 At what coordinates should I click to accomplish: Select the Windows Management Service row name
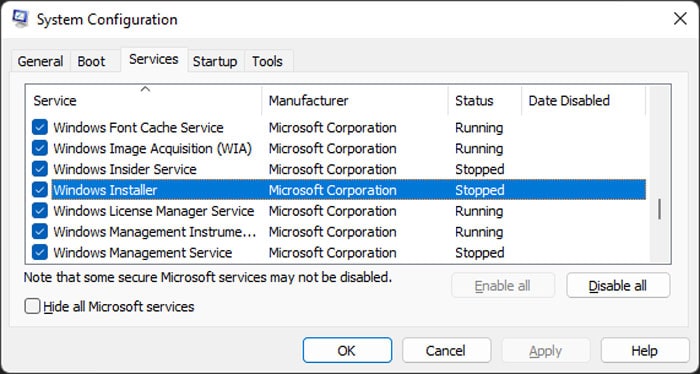pos(143,253)
